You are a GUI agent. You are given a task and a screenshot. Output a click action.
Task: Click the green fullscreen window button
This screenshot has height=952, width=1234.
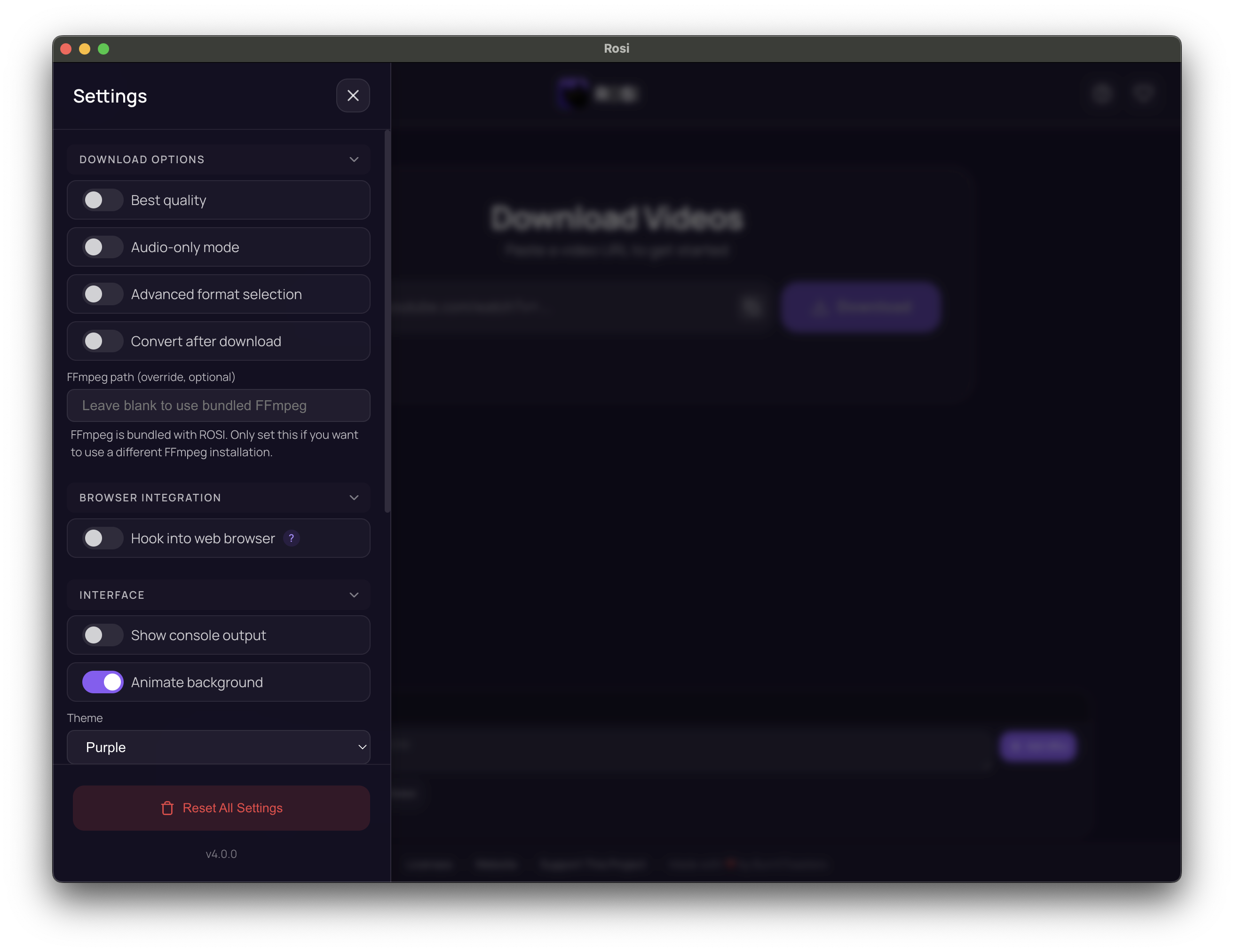(103, 49)
